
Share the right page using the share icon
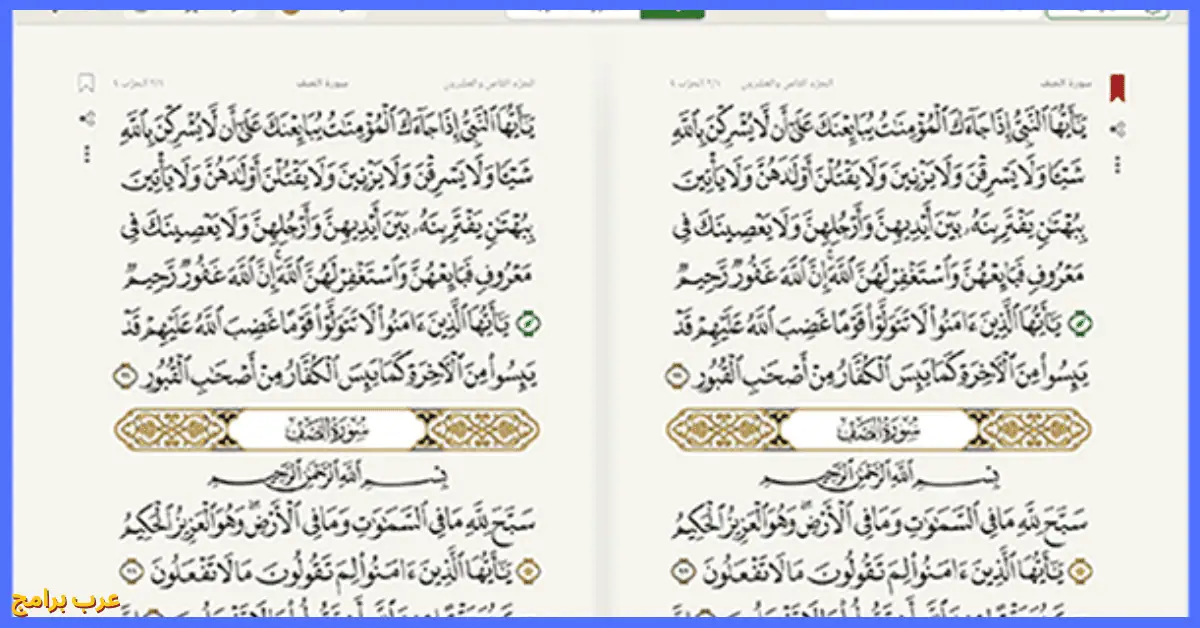point(1117,128)
